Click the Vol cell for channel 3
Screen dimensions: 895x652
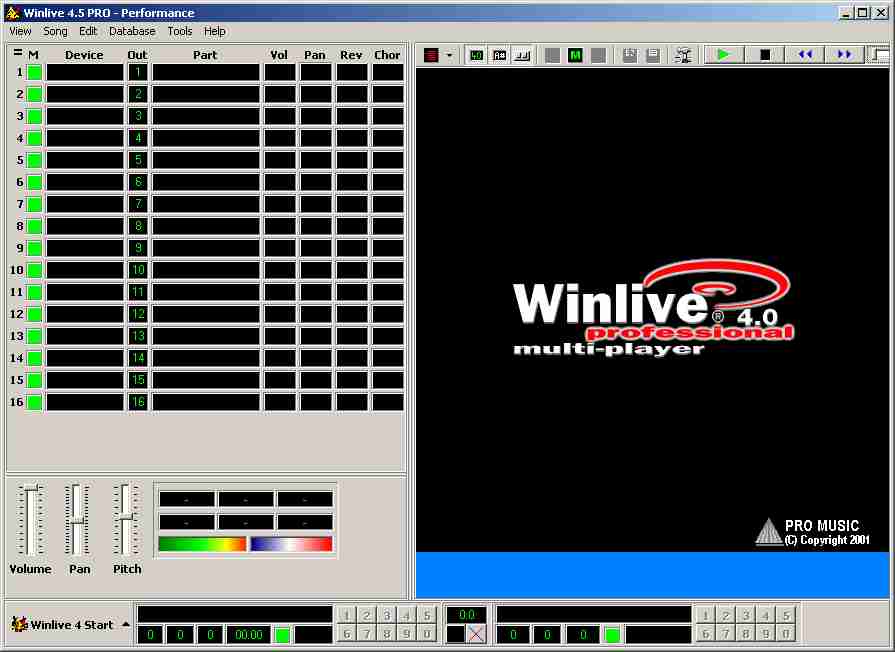click(x=280, y=116)
